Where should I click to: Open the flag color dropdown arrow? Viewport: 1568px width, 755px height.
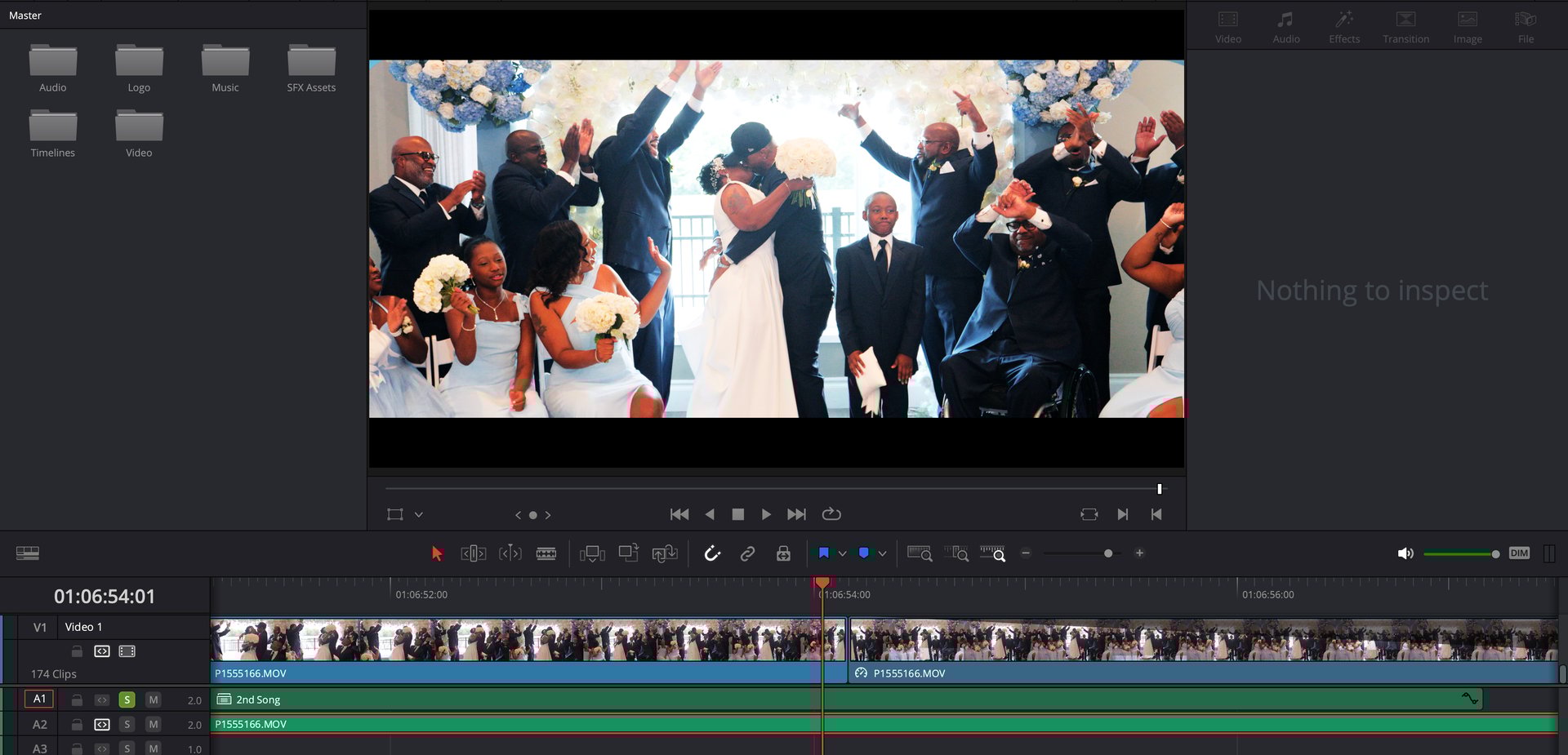[x=842, y=553]
